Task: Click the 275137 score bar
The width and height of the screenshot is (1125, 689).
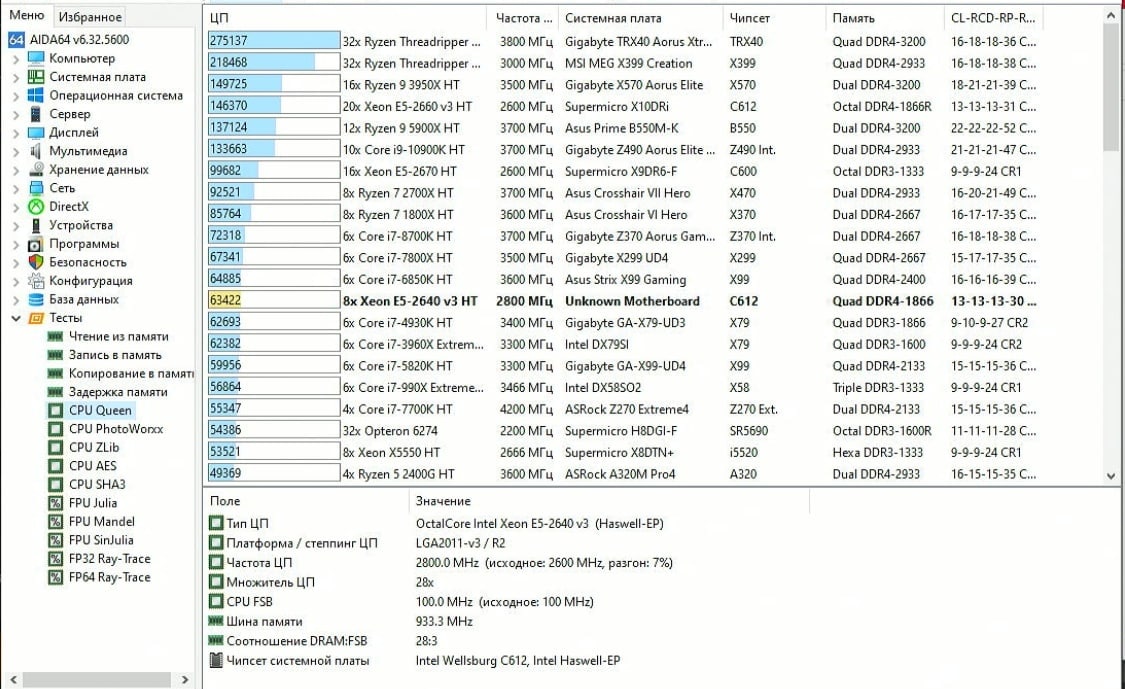Action: pyautogui.click(x=274, y=42)
